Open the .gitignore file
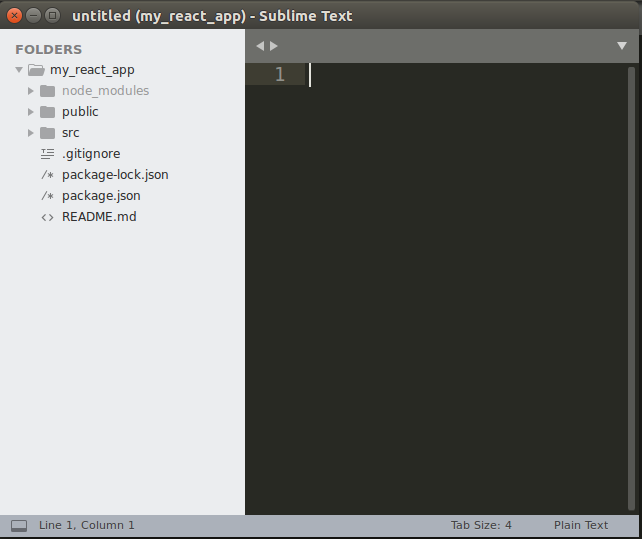Screen dimensions: 642x539 pos(91,154)
